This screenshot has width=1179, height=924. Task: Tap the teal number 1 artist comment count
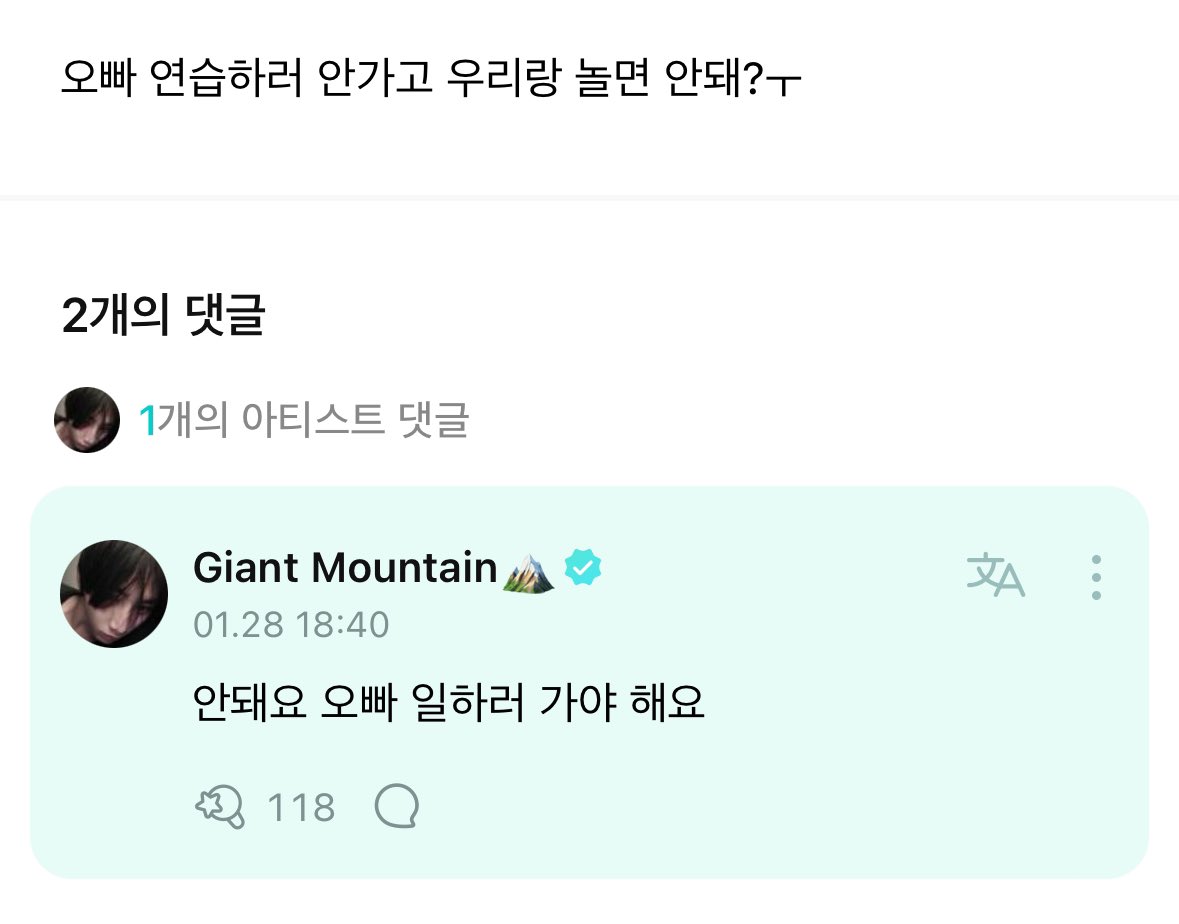pos(147,422)
